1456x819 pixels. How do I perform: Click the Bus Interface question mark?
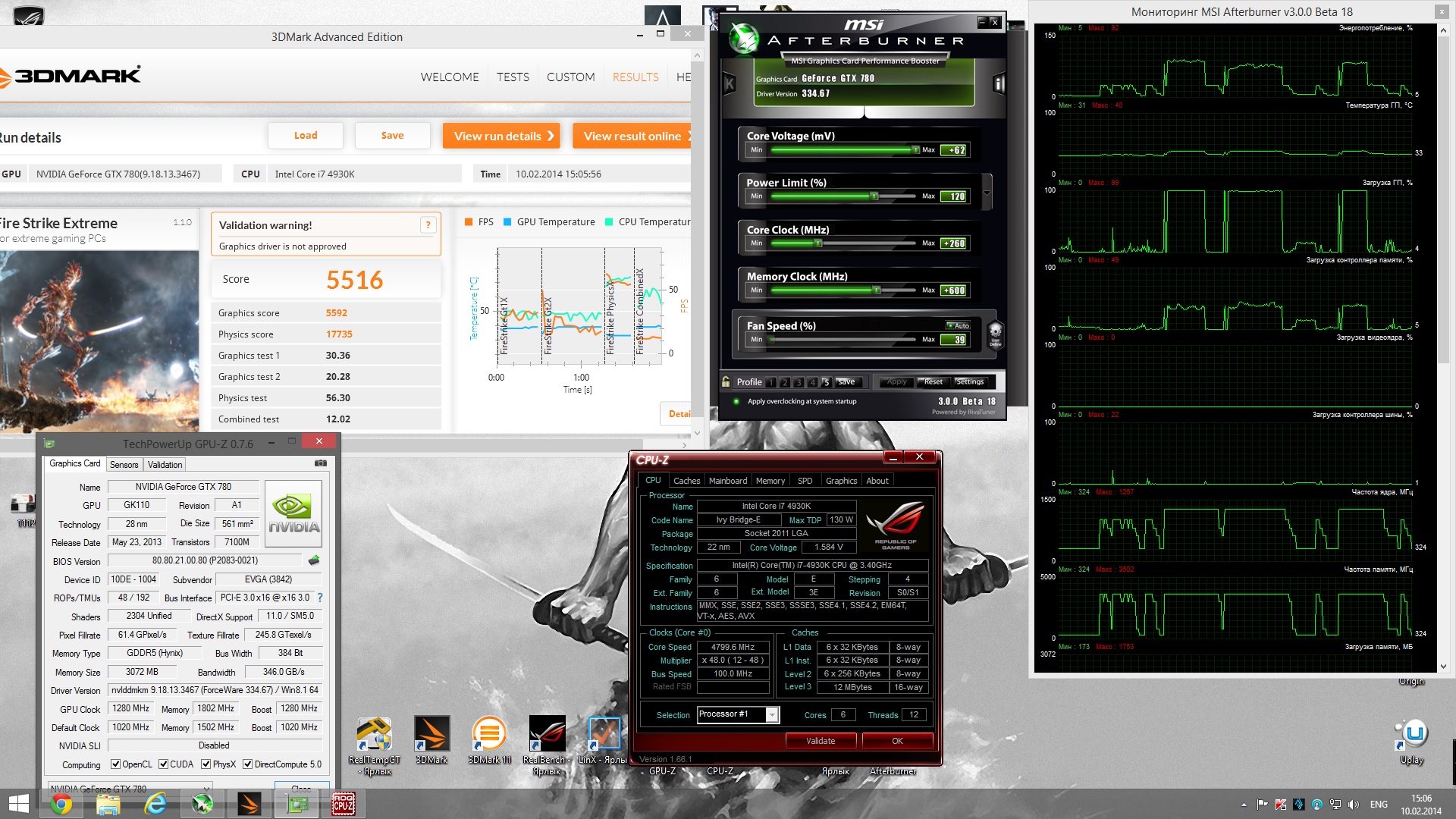(x=320, y=598)
